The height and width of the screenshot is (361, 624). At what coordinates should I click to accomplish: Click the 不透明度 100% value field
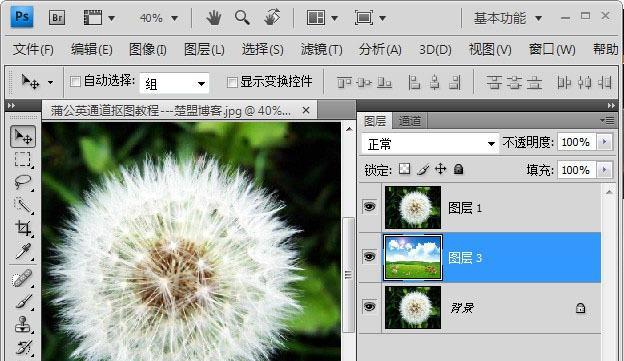(576, 142)
